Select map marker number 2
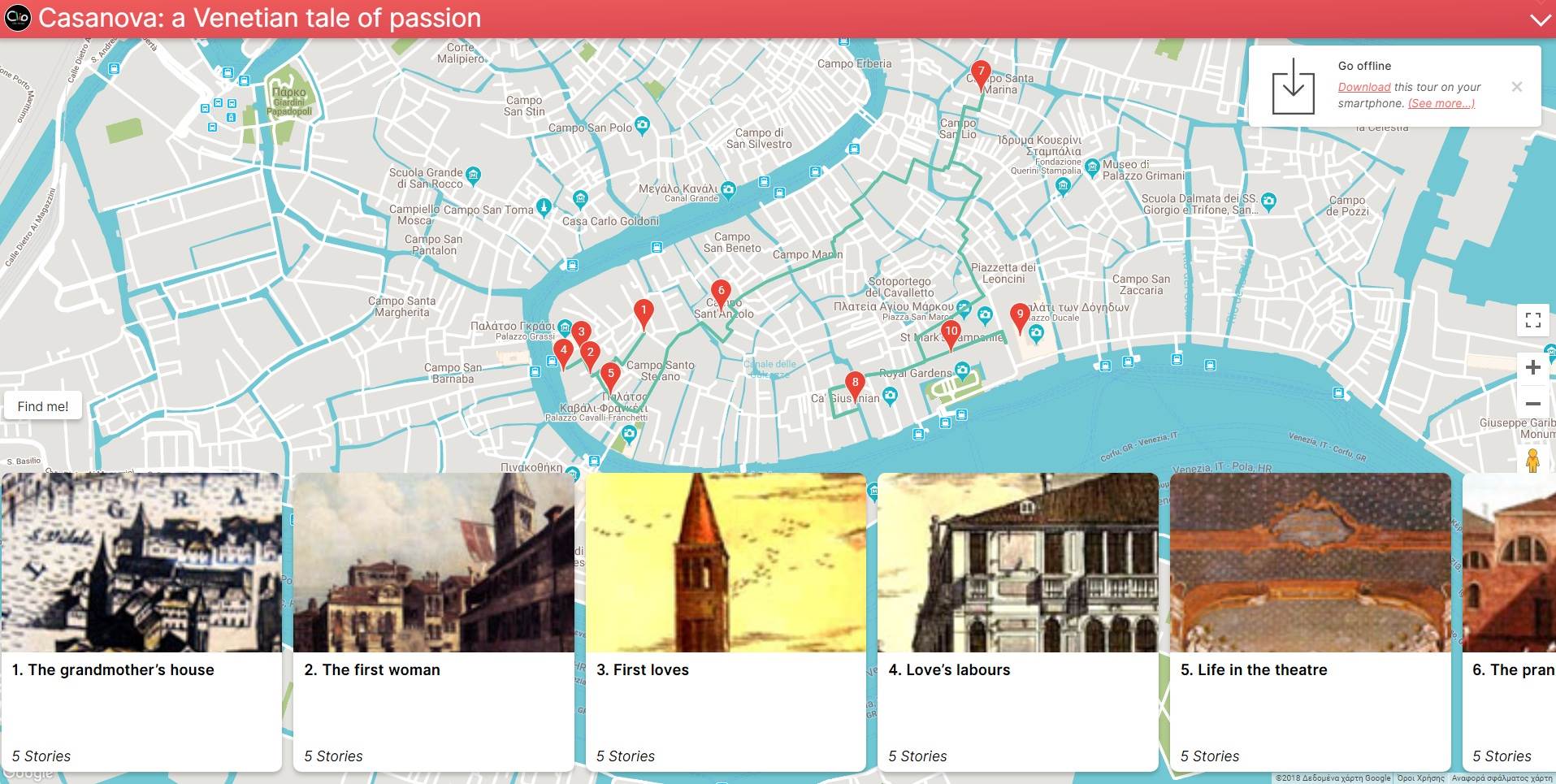 click(x=591, y=357)
